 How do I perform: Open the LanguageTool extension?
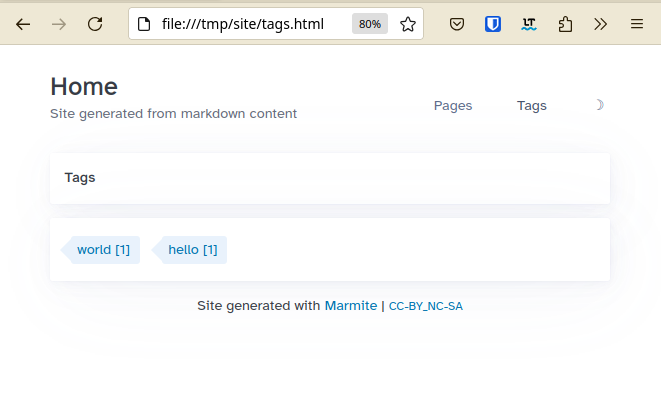pos(529,24)
